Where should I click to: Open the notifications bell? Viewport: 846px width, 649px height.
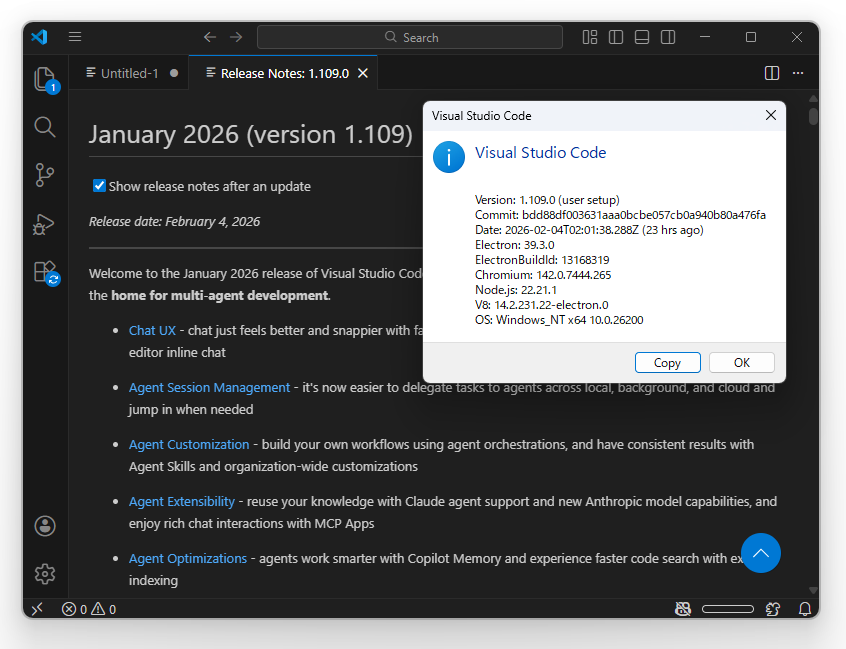(x=806, y=608)
